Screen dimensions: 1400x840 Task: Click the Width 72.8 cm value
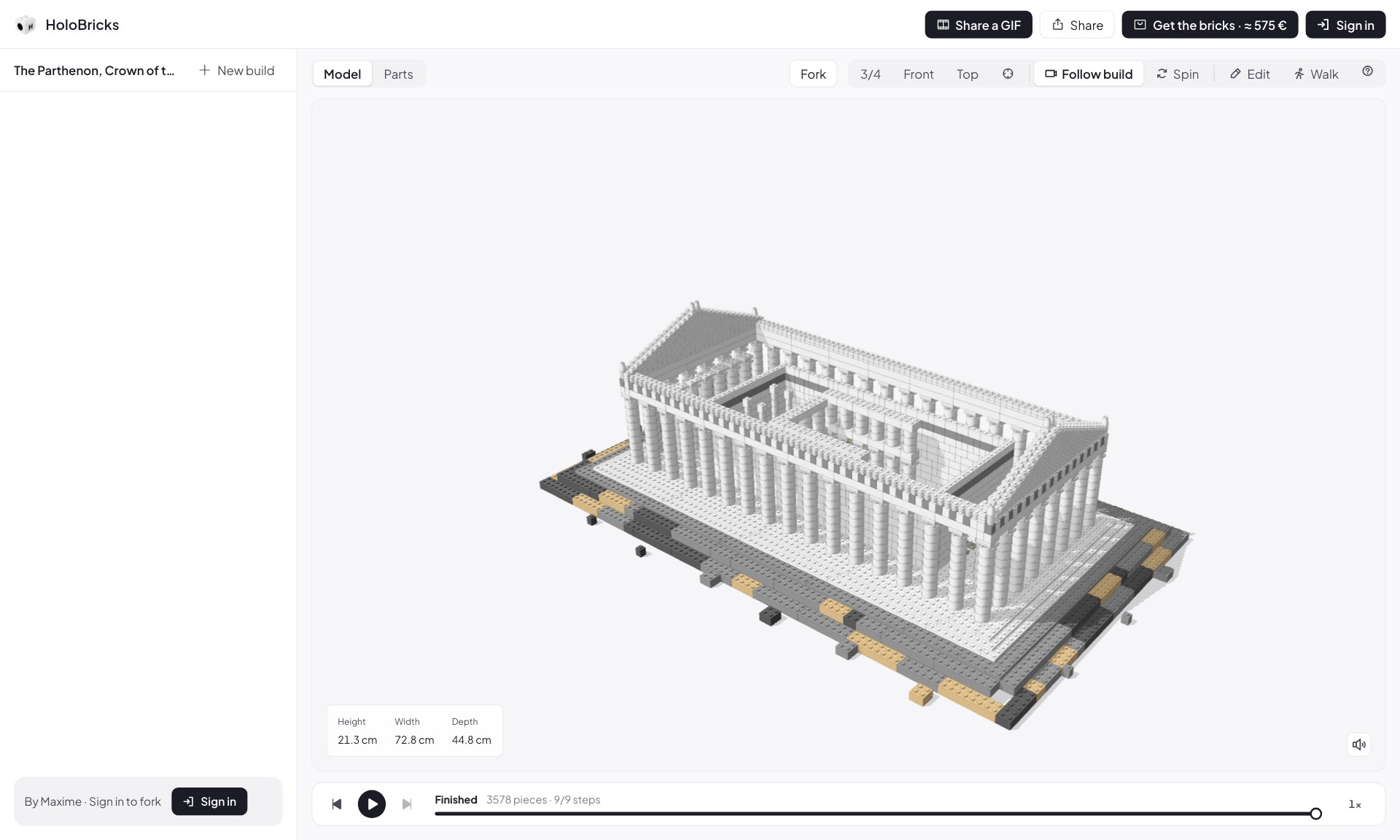(414, 740)
